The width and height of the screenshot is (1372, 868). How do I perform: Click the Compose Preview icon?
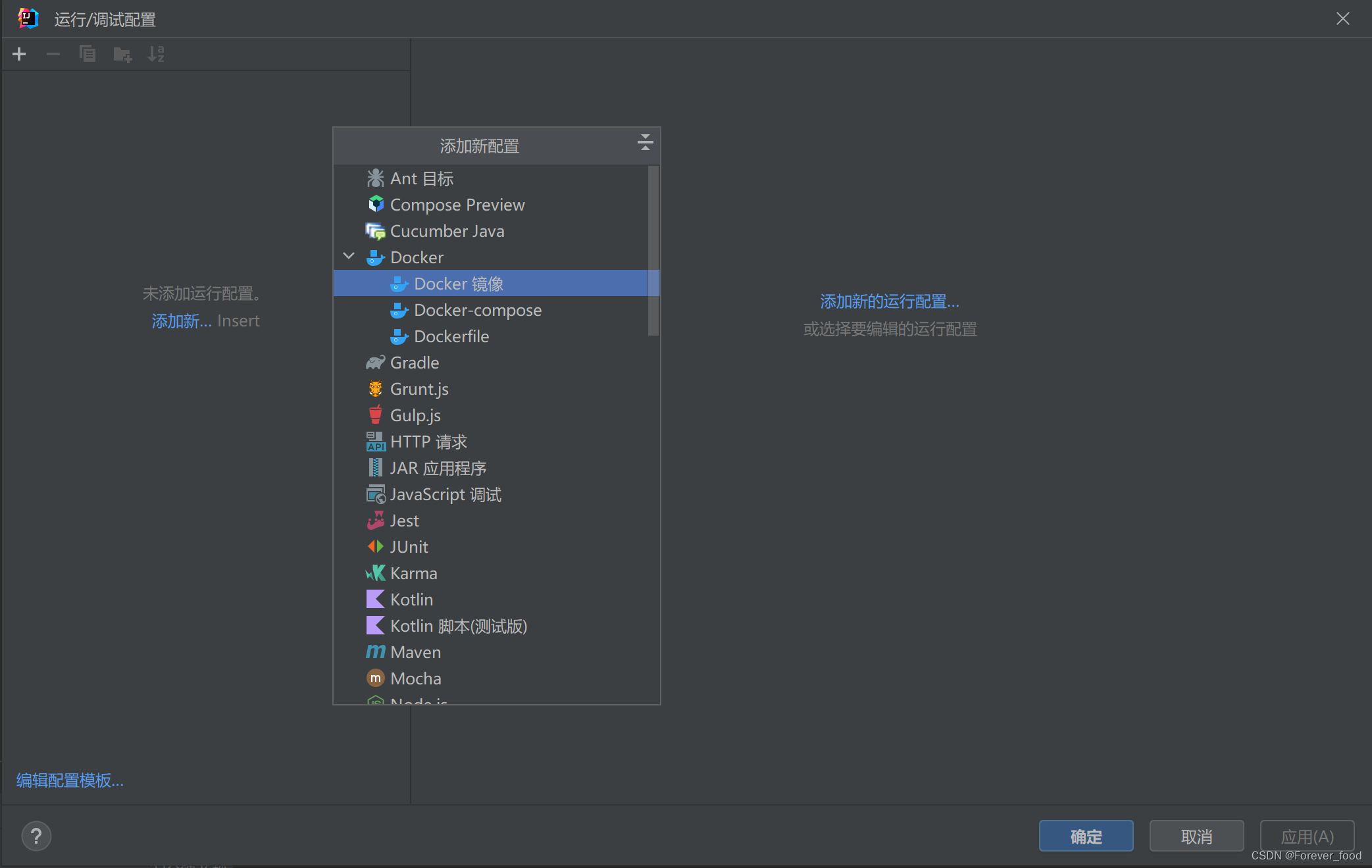(x=375, y=205)
